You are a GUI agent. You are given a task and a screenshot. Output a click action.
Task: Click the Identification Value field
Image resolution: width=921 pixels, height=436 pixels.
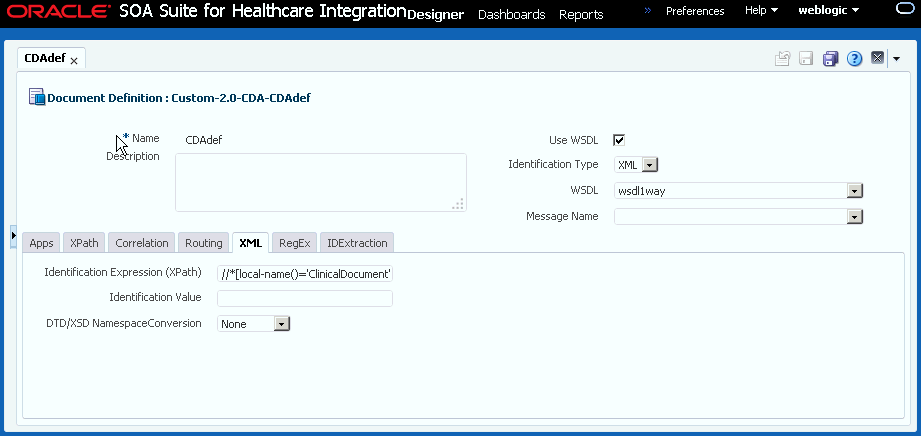pyautogui.click(x=305, y=299)
